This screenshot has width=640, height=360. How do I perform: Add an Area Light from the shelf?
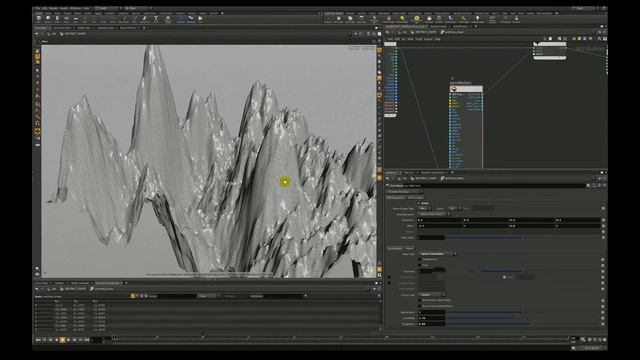(361, 19)
